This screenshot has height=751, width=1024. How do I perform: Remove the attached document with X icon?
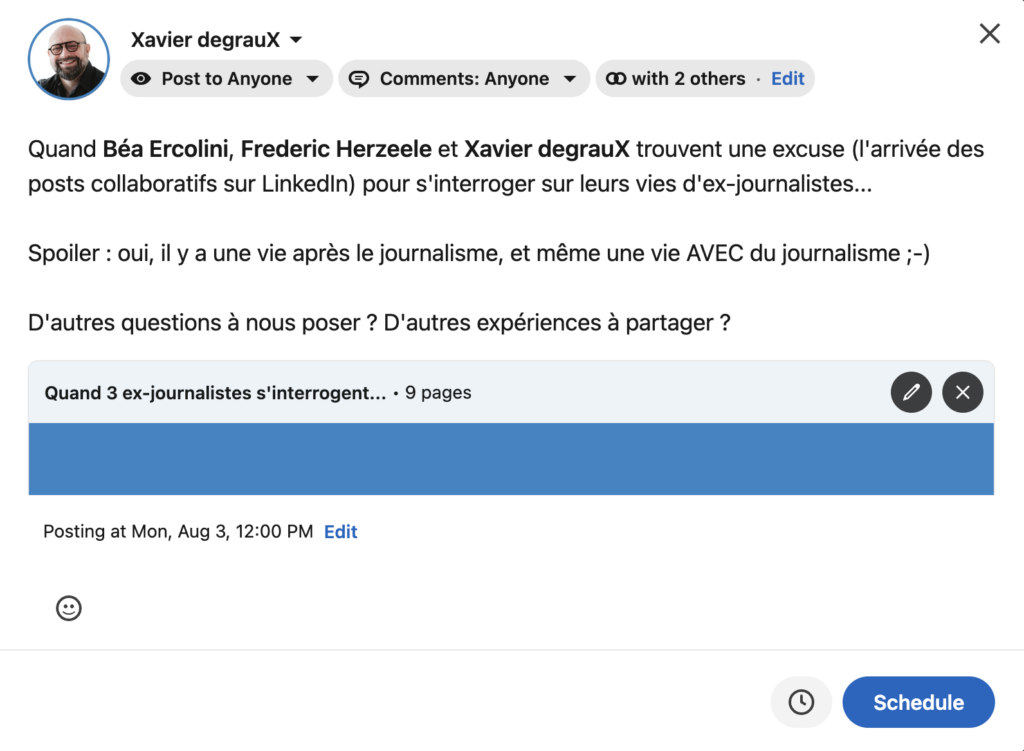tap(963, 392)
